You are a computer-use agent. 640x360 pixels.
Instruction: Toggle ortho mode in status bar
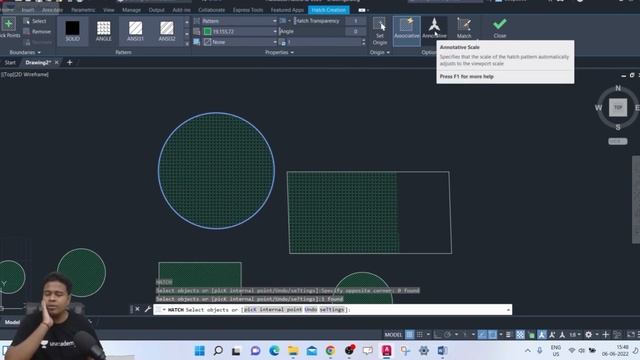tap(438, 335)
